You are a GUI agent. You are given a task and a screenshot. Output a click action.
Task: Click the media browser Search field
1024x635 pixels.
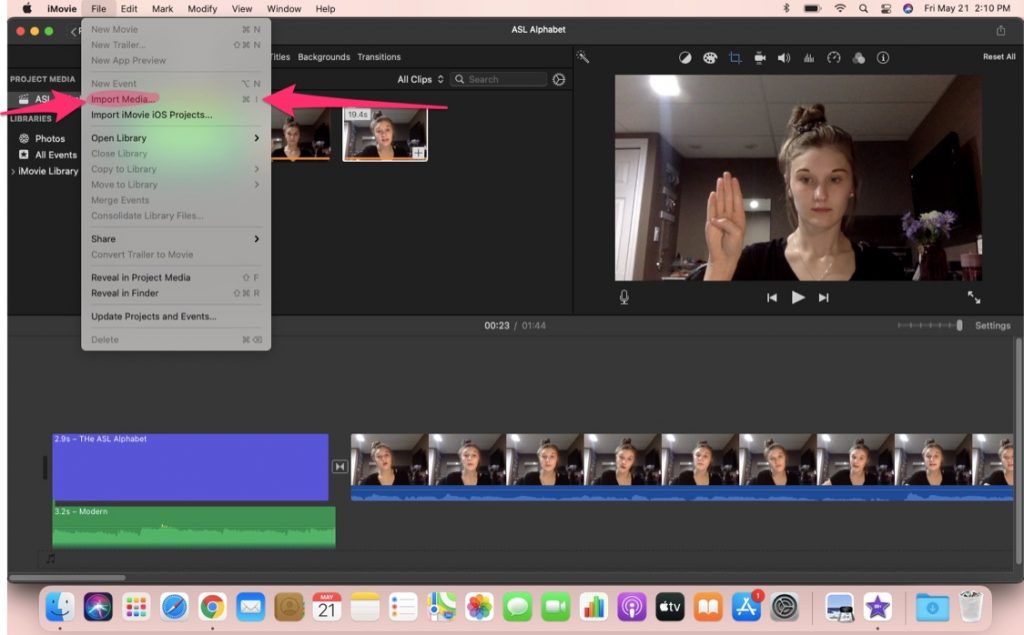click(x=498, y=79)
